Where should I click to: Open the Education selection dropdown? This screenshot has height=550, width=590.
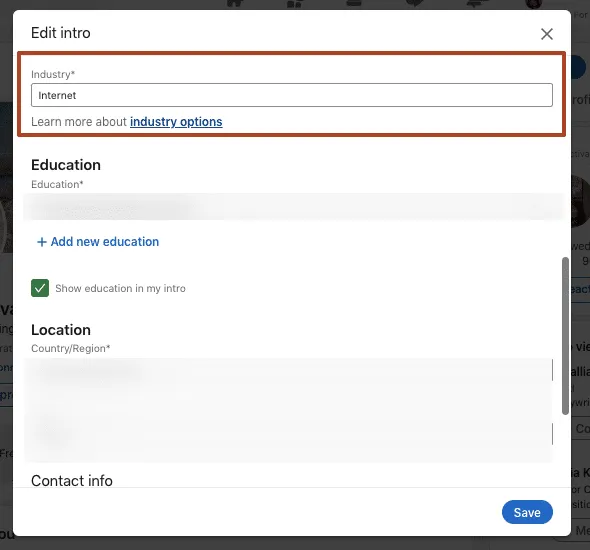pos(292,207)
